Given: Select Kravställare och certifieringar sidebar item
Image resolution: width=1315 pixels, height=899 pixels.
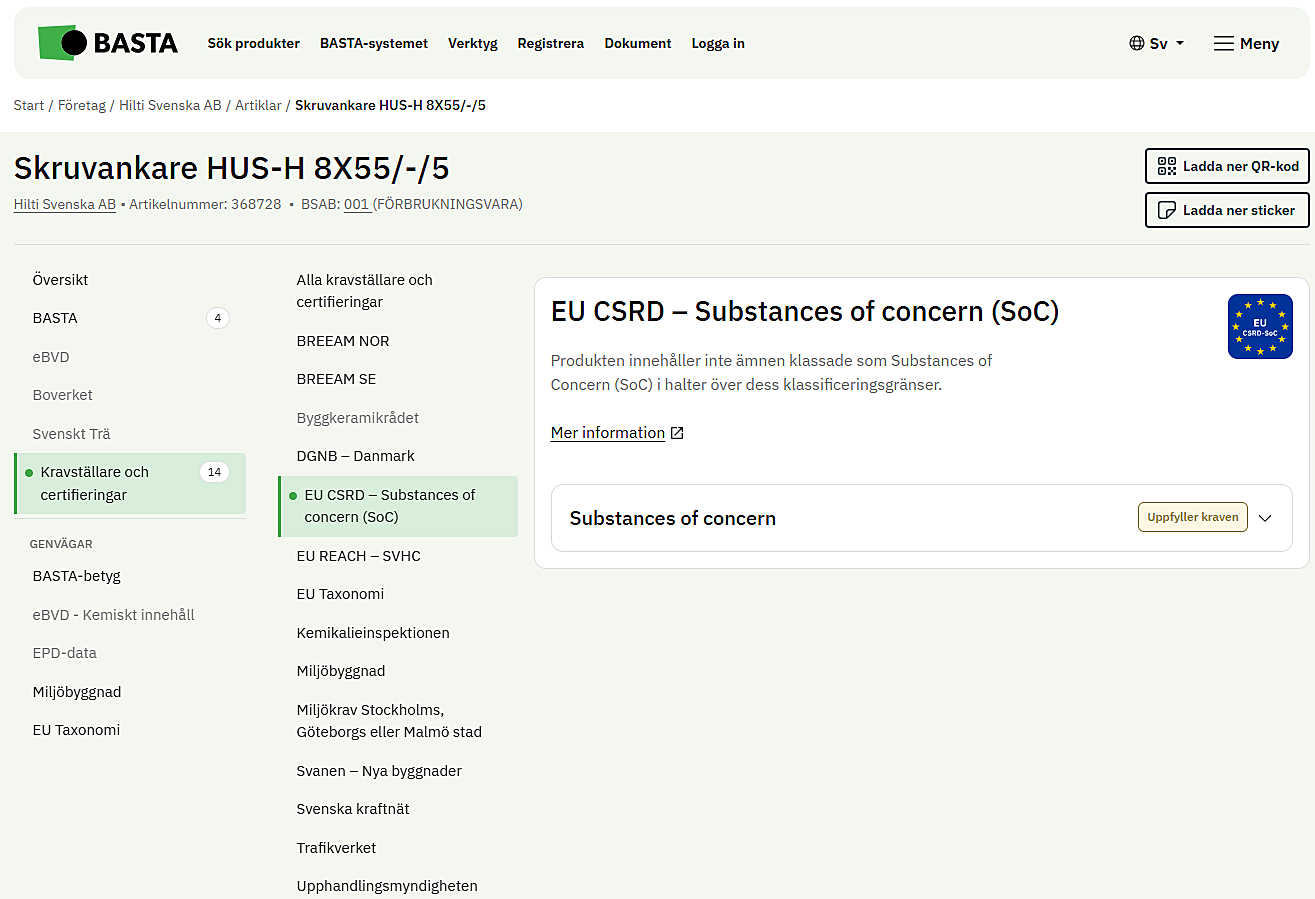Looking at the screenshot, I should click(130, 483).
